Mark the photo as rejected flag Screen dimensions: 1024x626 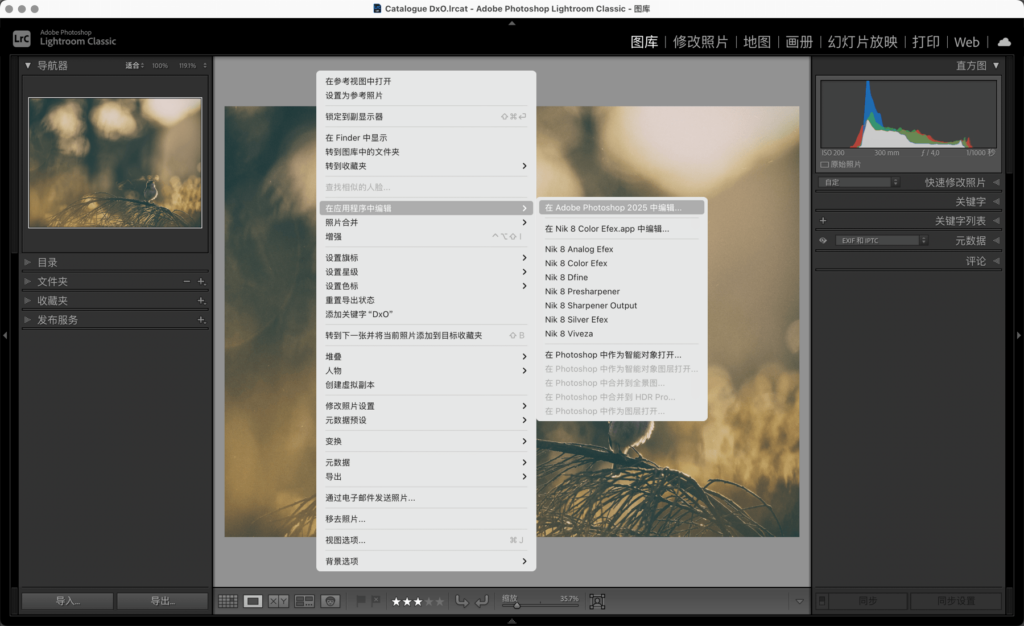pos(376,601)
